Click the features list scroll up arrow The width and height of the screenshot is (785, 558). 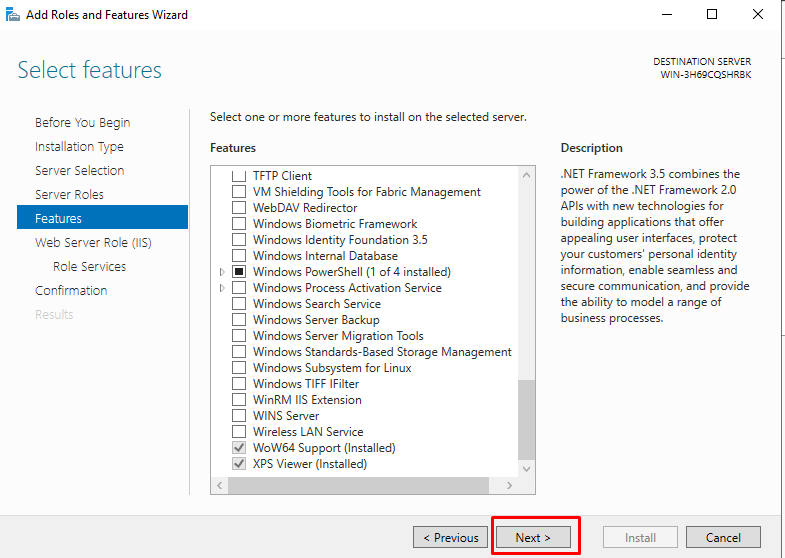pyautogui.click(x=526, y=175)
